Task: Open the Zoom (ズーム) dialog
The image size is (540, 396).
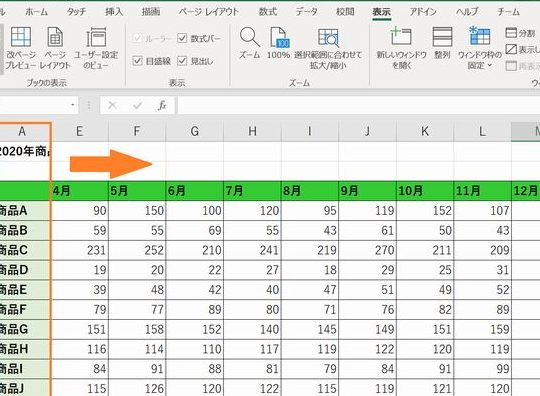Action: tap(249, 43)
